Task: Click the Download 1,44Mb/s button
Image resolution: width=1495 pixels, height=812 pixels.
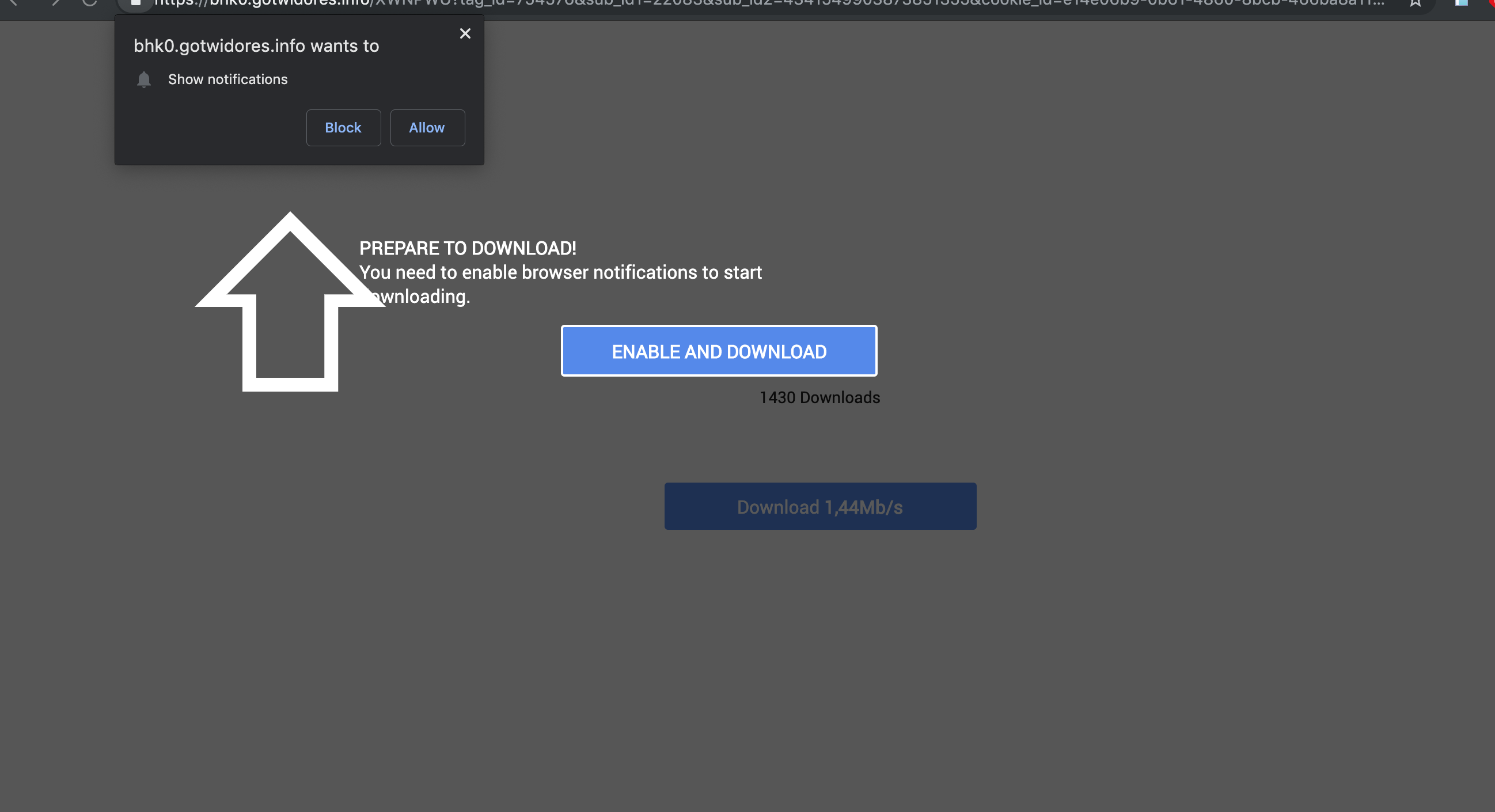Action: [x=819, y=506]
